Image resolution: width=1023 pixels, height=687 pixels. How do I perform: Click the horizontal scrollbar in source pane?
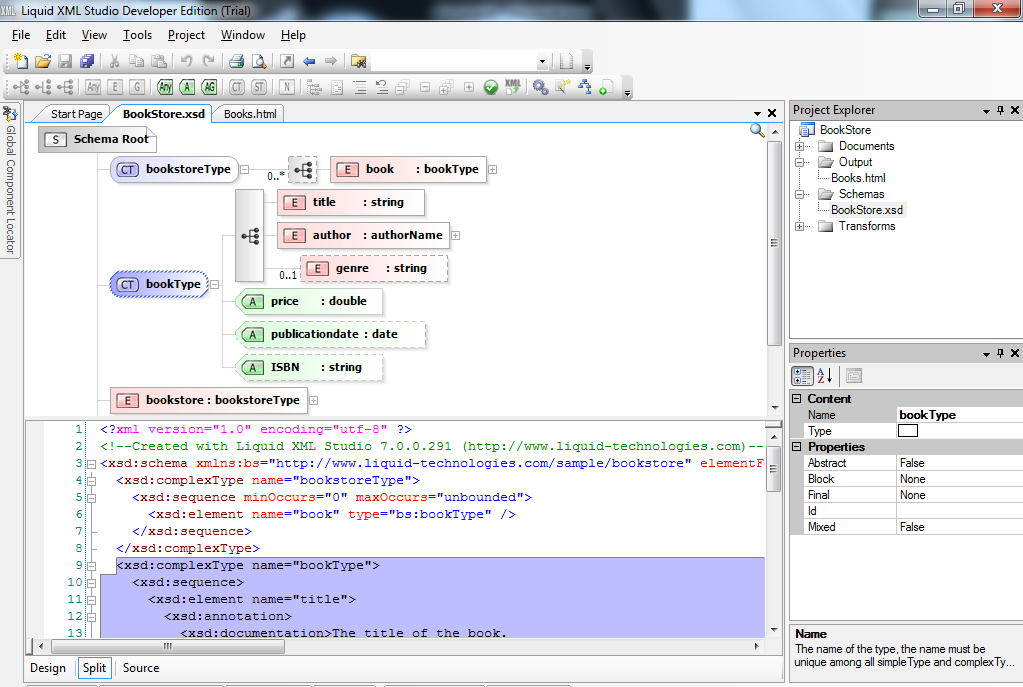click(168, 647)
